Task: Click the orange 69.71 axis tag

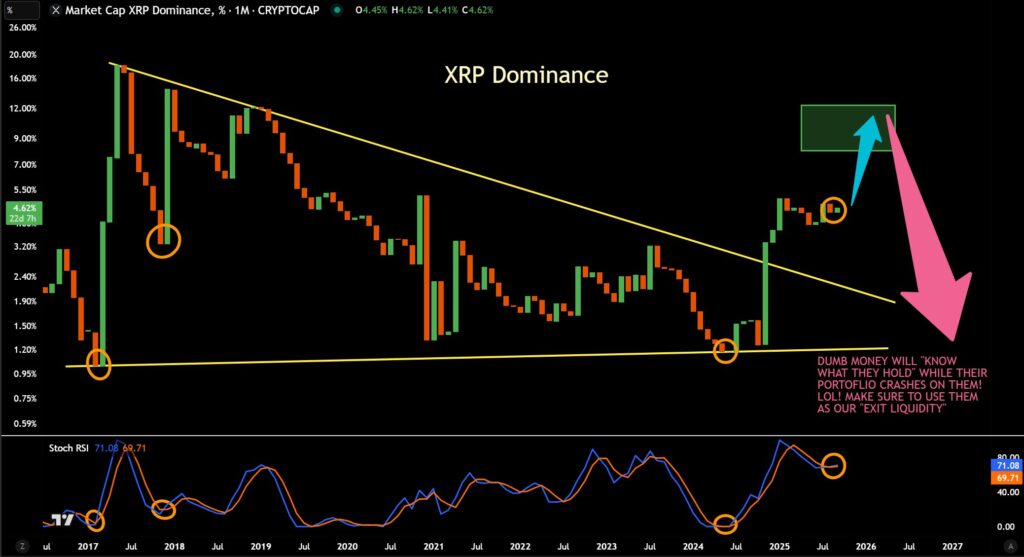Action: [1008, 478]
